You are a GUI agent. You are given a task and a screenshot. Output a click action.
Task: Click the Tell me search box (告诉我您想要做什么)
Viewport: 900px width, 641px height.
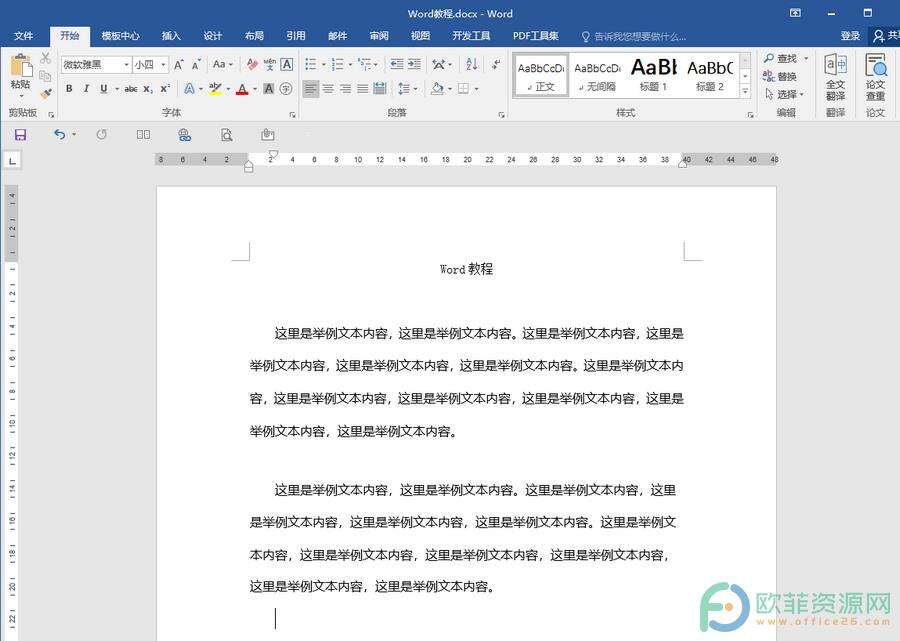pyautogui.click(x=634, y=36)
